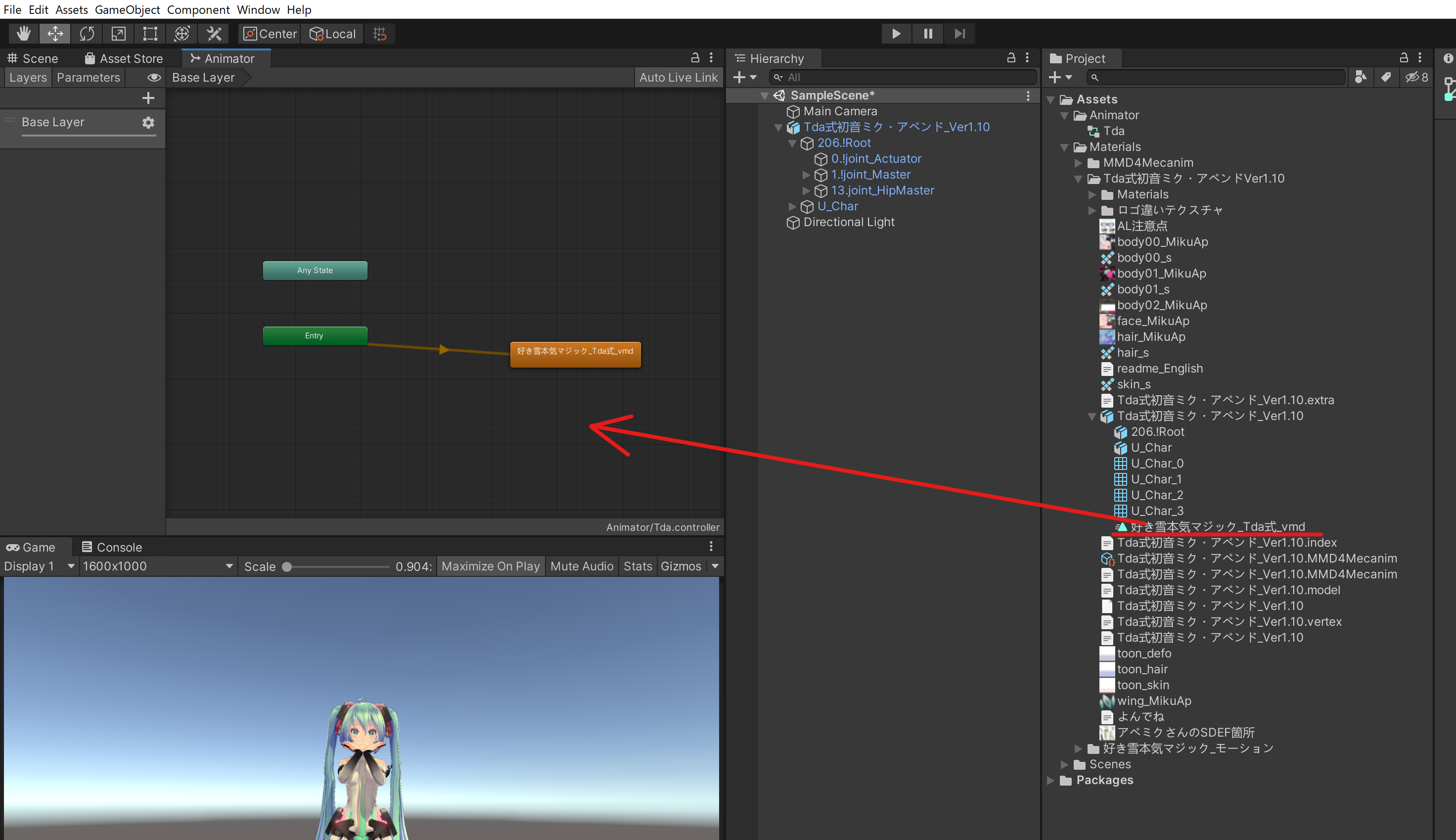Open Base Layer settings gear
The height and width of the screenshot is (840, 1456).
click(x=148, y=122)
